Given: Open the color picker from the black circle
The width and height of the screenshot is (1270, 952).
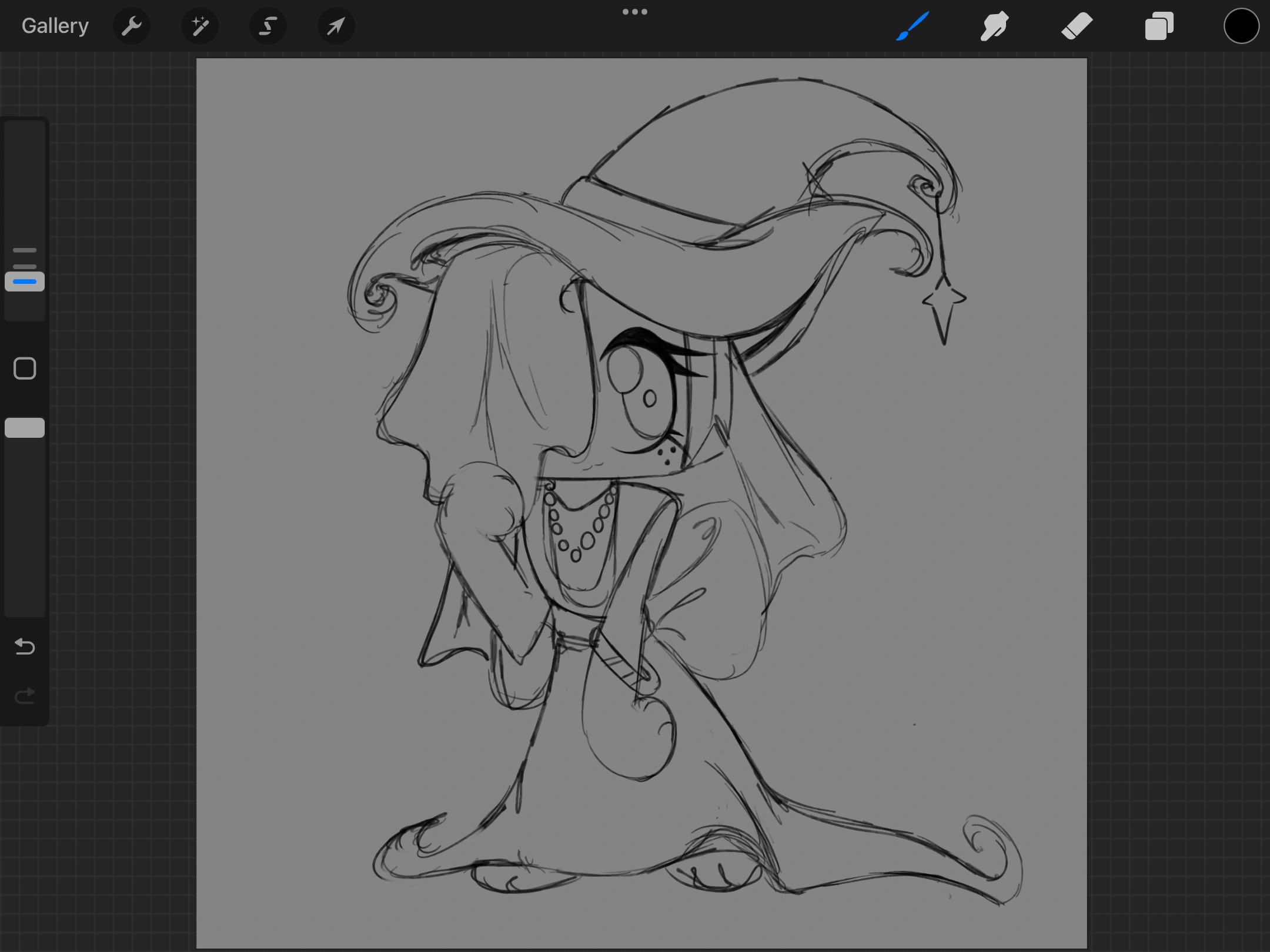Looking at the screenshot, I should pos(1241,26).
